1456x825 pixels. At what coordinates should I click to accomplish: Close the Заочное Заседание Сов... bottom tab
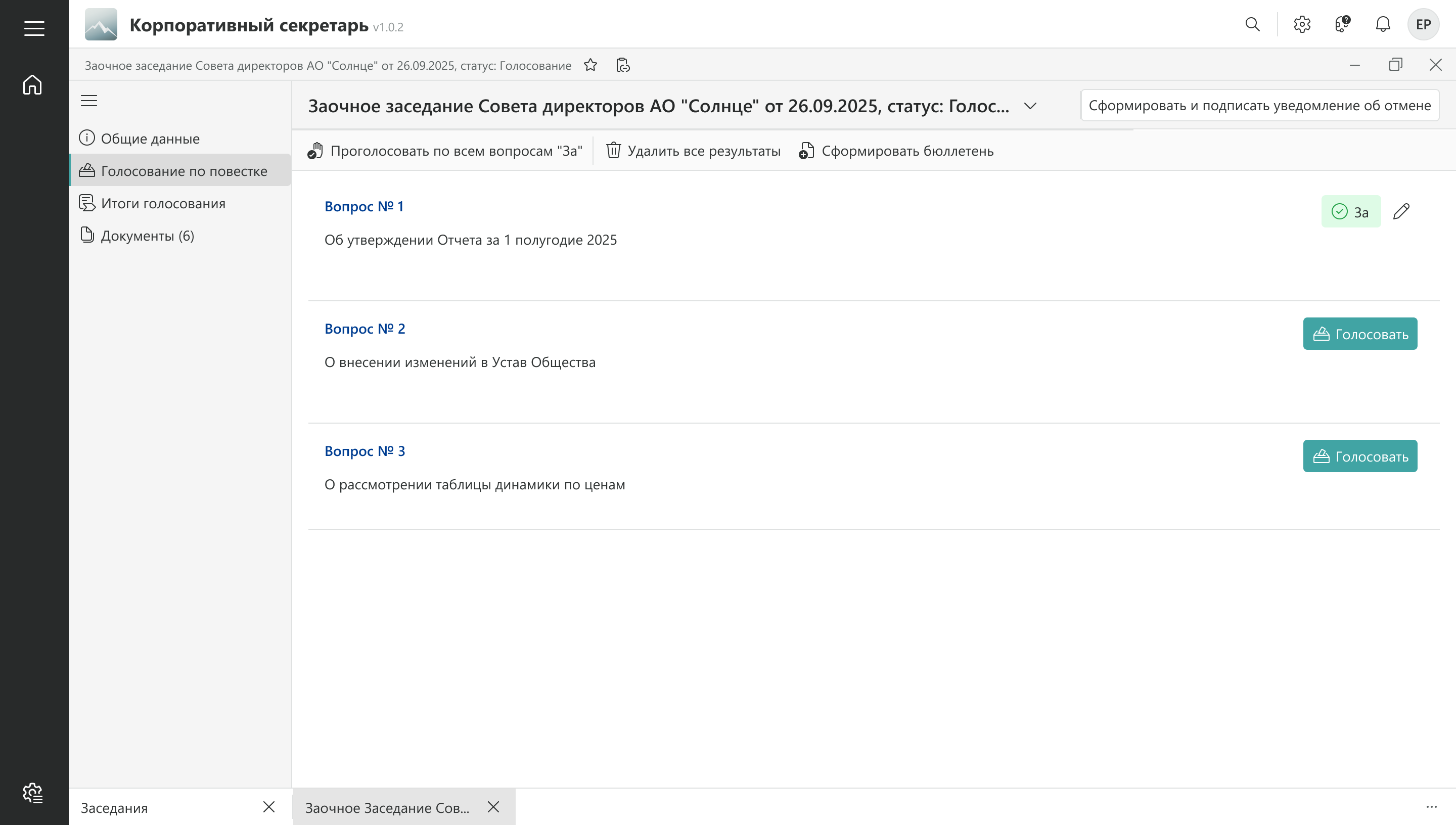(493, 807)
